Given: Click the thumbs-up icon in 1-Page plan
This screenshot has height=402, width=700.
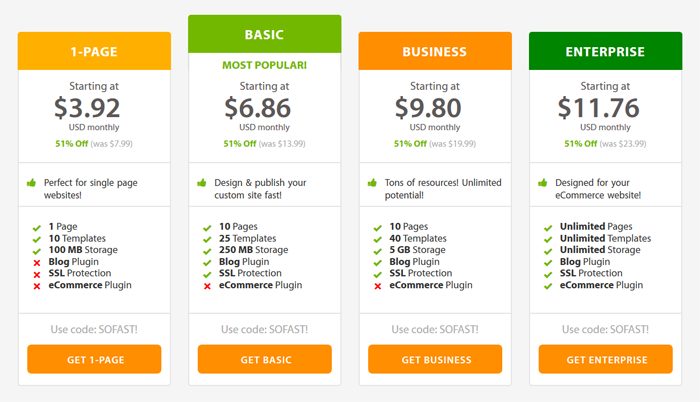Looking at the screenshot, I should 31,183.
